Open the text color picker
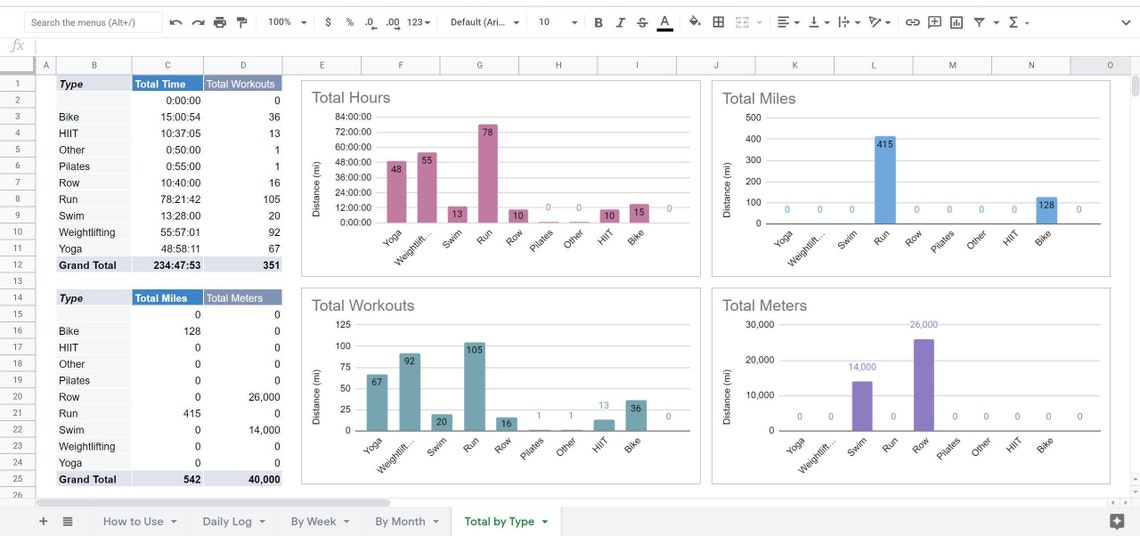1140x536 pixels. [x=664, y=23]
